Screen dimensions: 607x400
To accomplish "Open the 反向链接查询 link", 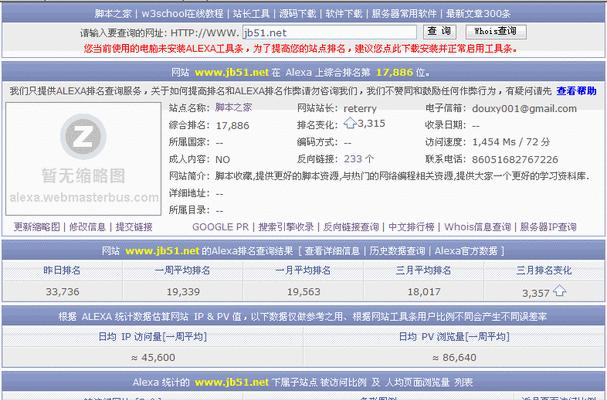I will point(351,227).
